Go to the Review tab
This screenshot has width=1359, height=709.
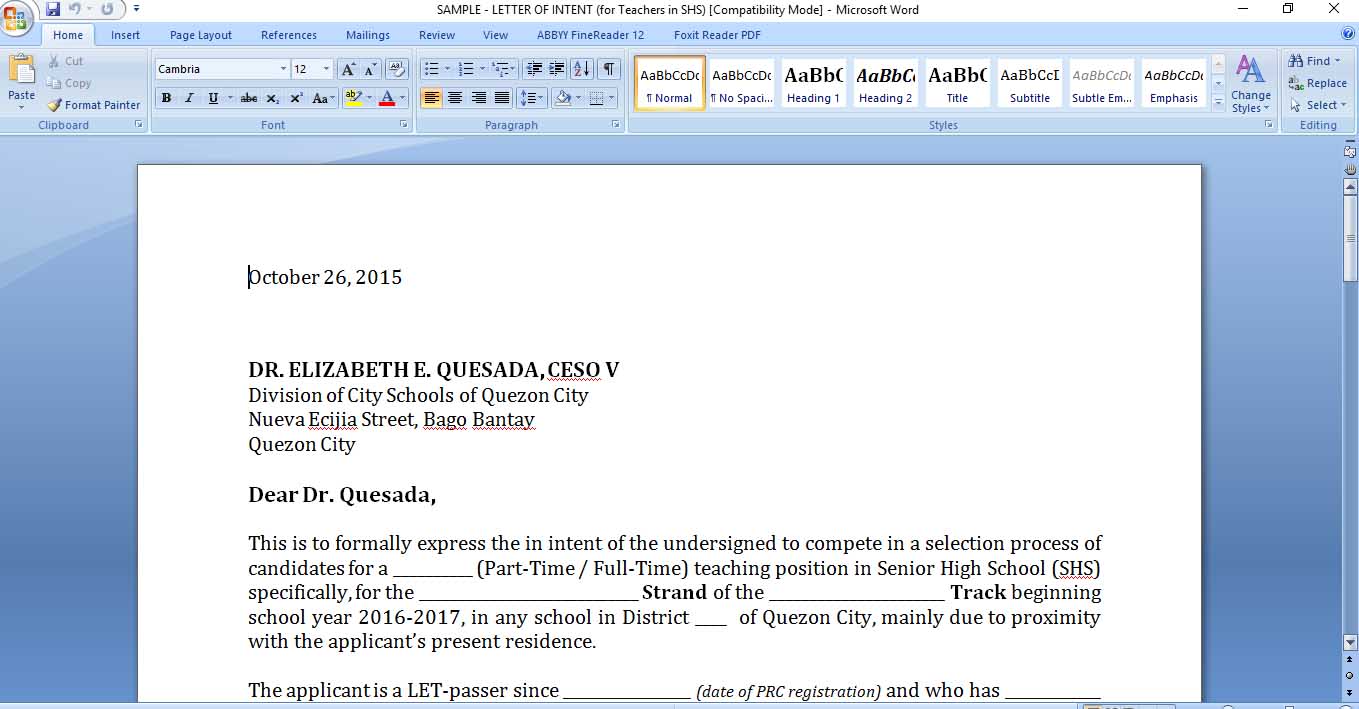click(x=437, y=35)
